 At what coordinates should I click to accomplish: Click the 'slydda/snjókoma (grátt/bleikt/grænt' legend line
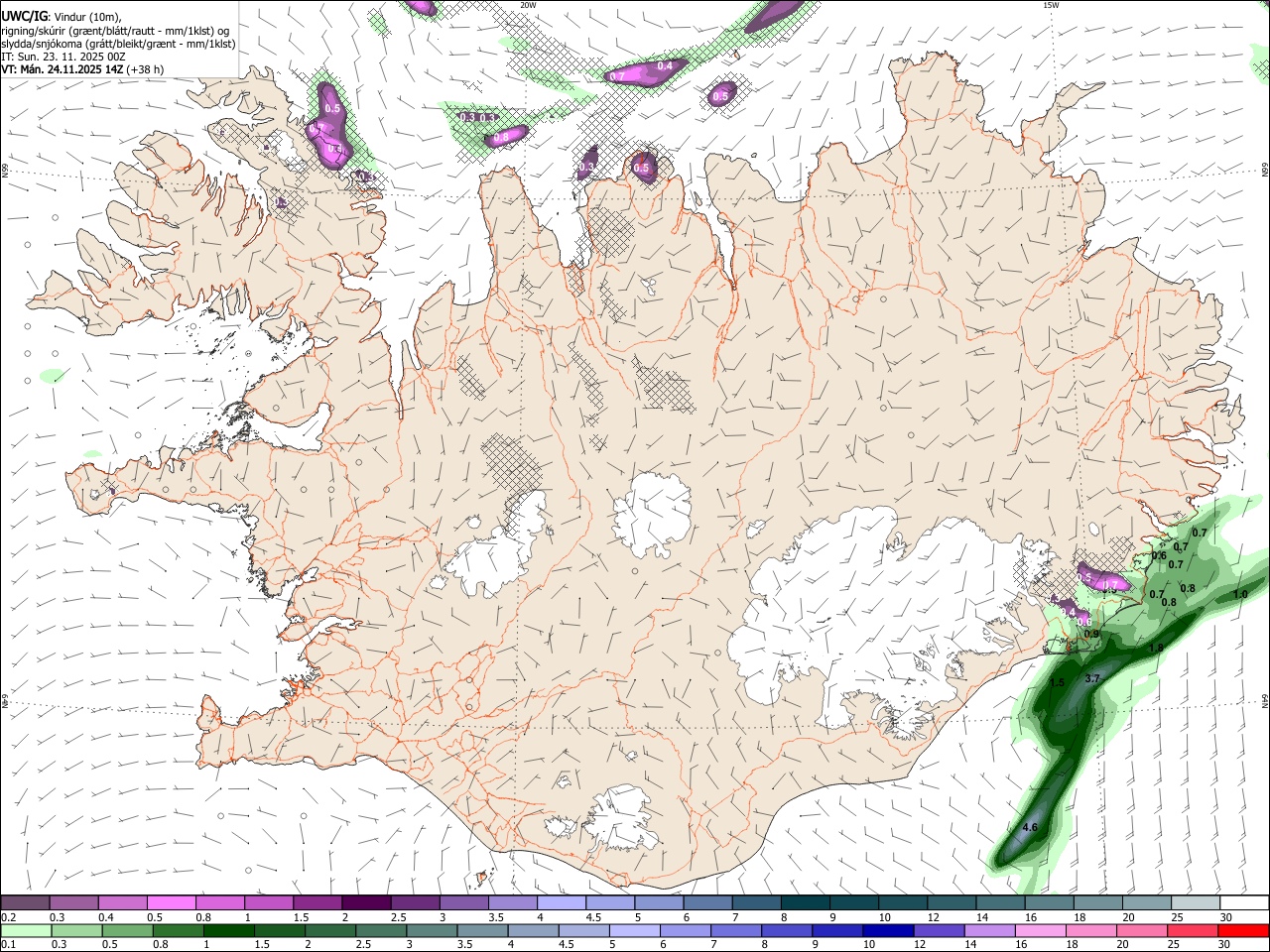[x=118, y=44]
